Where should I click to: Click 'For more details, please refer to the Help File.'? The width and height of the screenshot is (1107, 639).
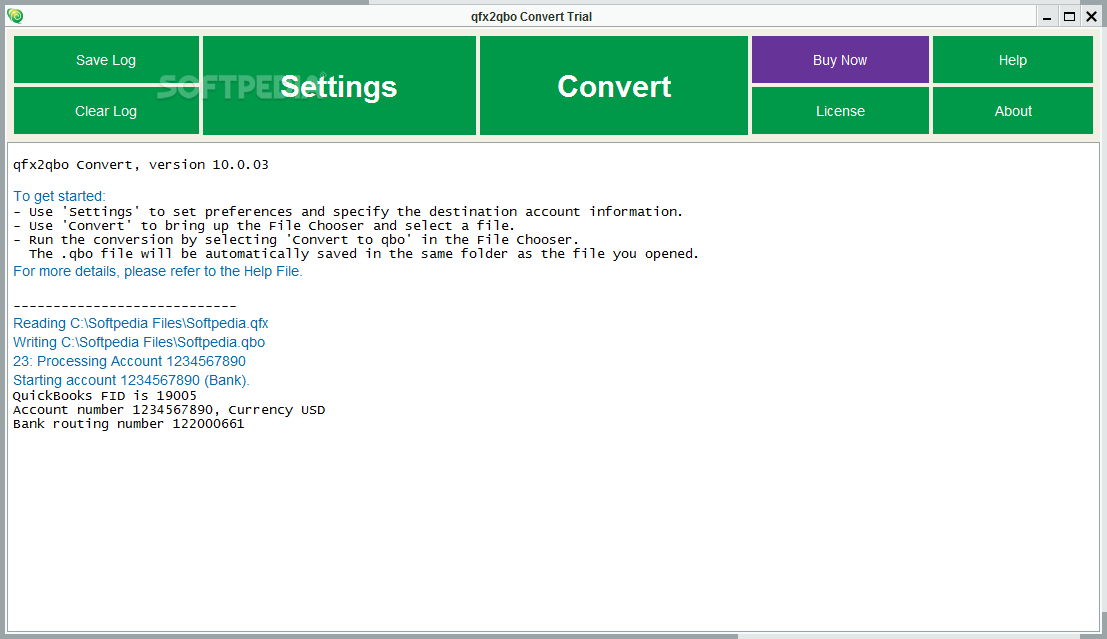157,271
